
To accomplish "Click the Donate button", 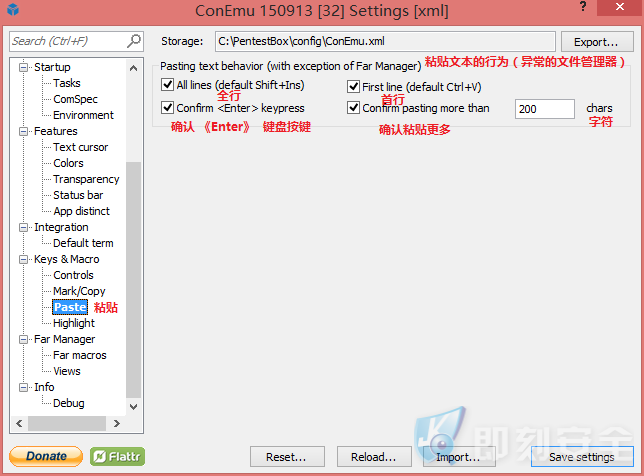I will 46,456.
